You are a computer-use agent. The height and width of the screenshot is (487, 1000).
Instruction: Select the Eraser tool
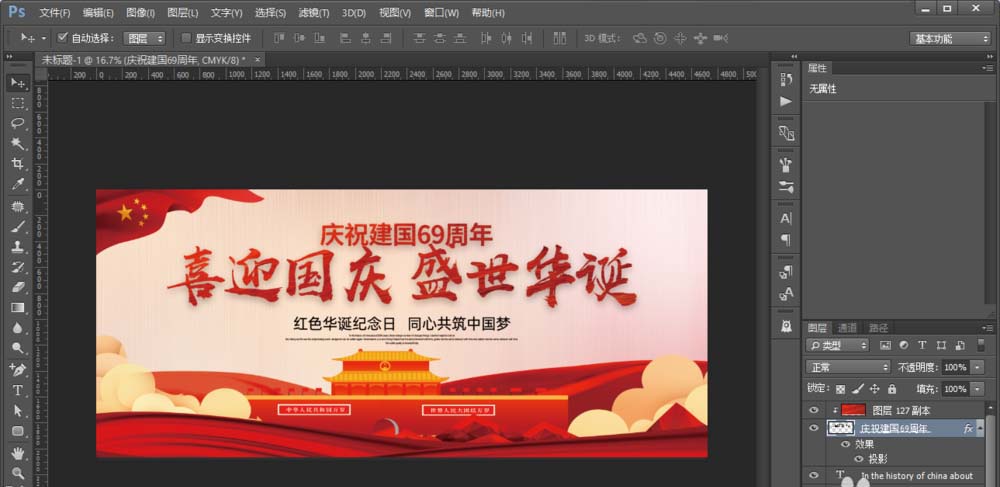click(x=18, y=287)
